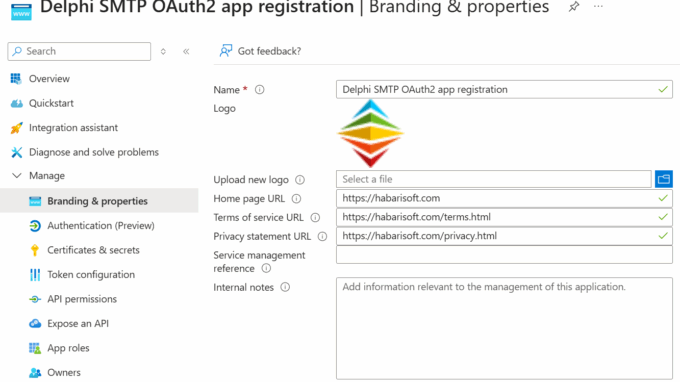Open API permissions

(82, 299)
